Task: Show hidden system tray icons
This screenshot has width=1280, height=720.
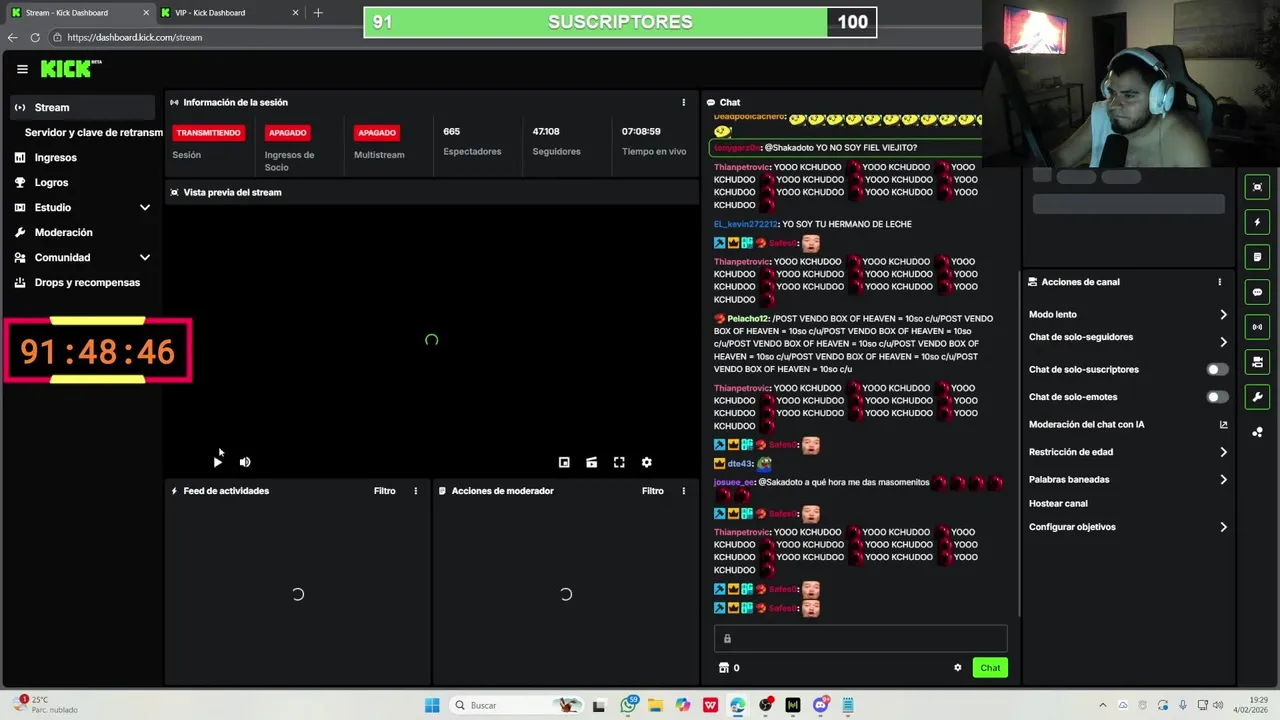Action: (1103, 705)
